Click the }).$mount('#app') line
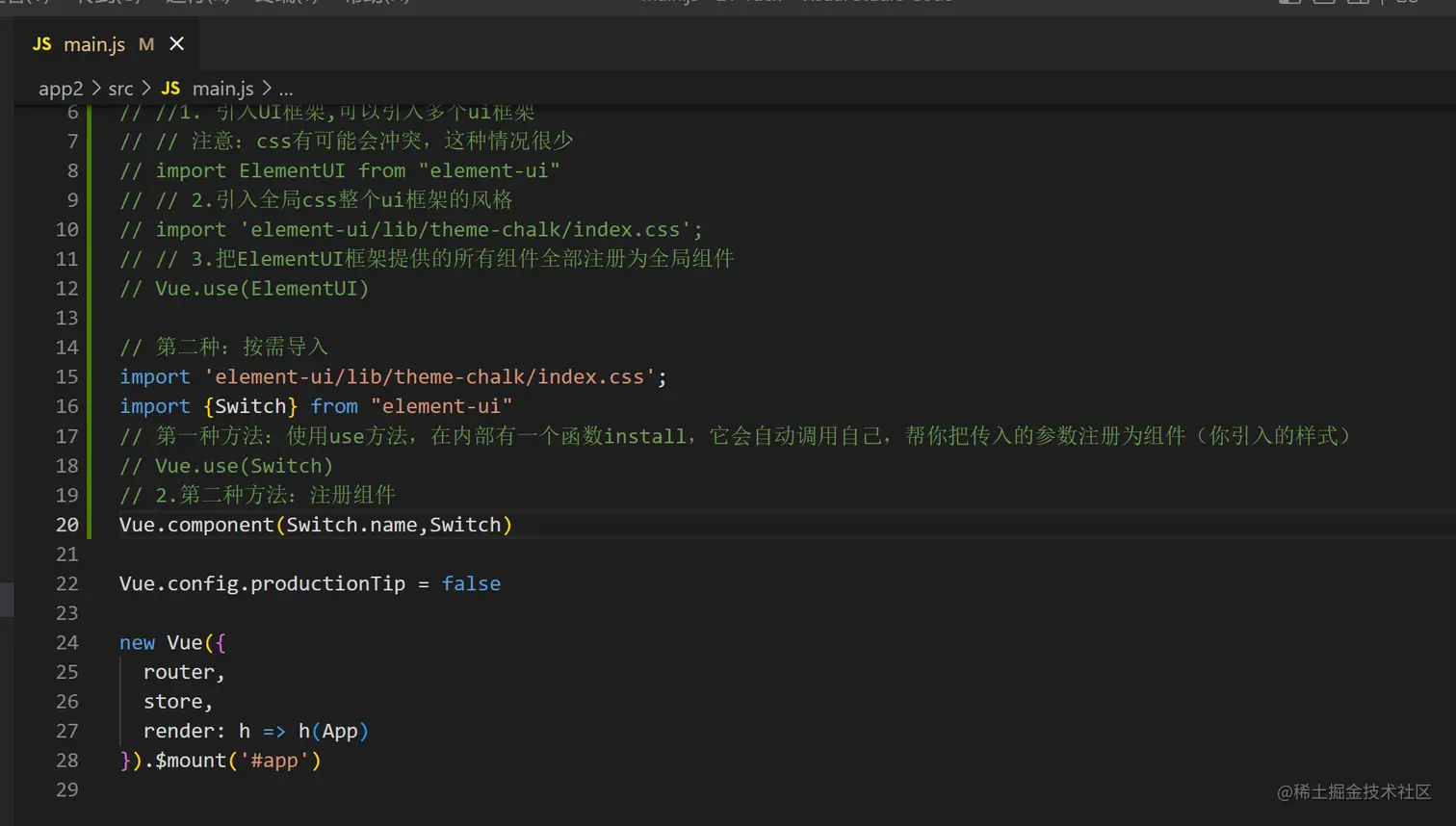 (221, 761)
